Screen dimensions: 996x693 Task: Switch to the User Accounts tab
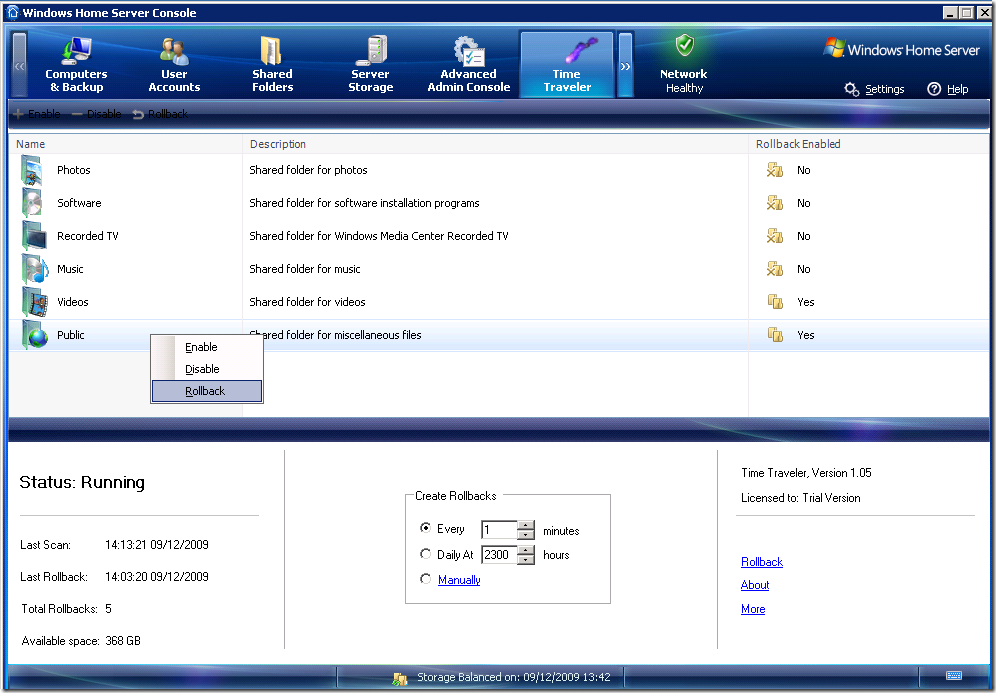pyautogui.click(x=174, y=65)
